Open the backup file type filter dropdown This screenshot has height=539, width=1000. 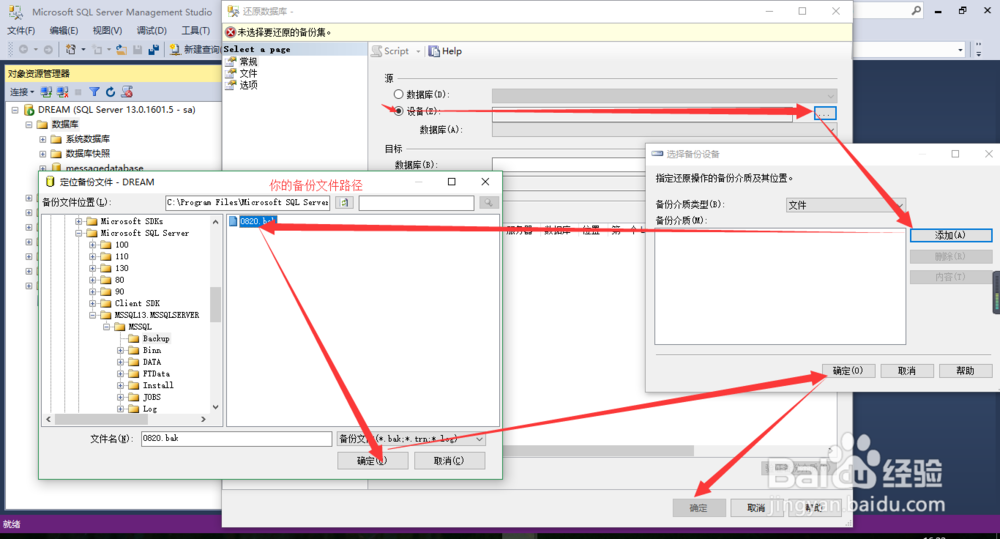pyautogui.click(x=479, y=439)
